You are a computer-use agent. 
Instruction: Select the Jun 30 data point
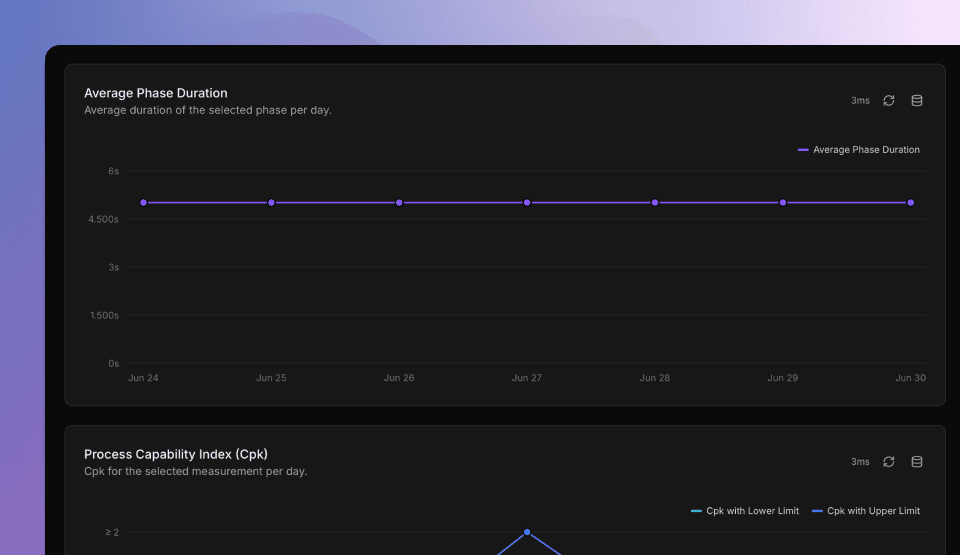point(910,203)
